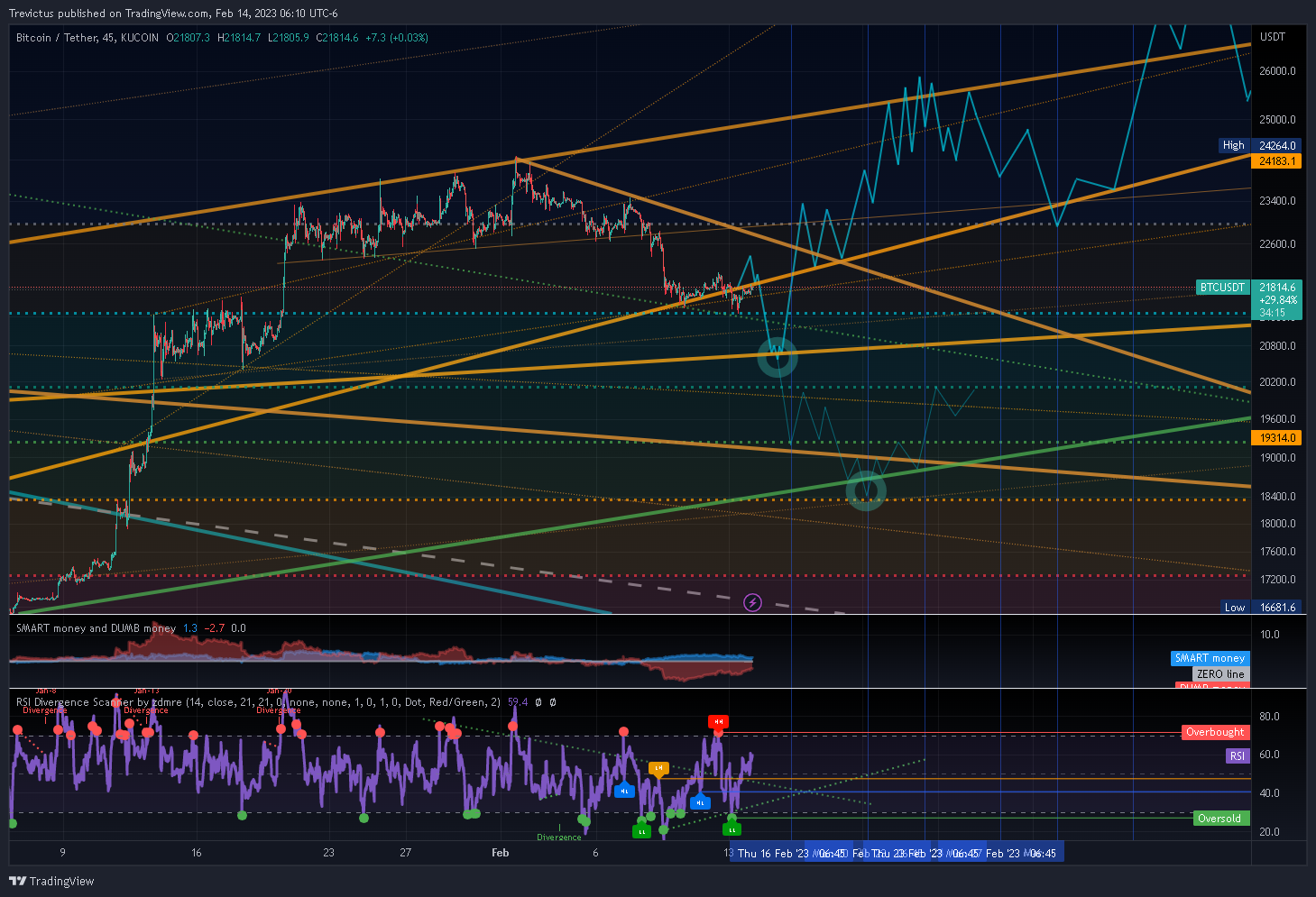1316x897 pixels.
Task: Click the green Oversold label
Action: pos(1219,819)
